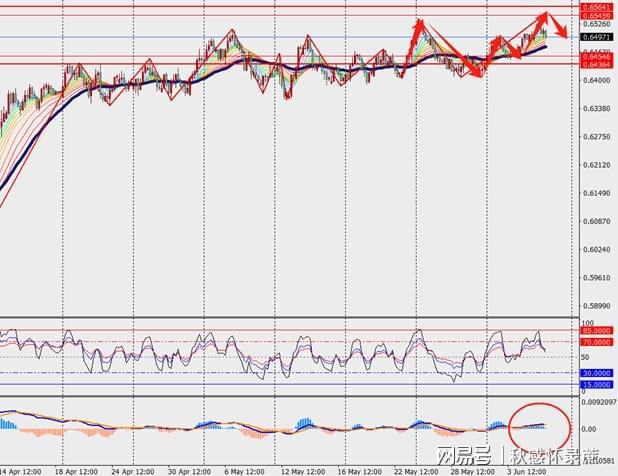The height and width of the screenshot is (476, 618).
Task: Select the blue 30.0000 oscillator level label
Action: (597, 373)
